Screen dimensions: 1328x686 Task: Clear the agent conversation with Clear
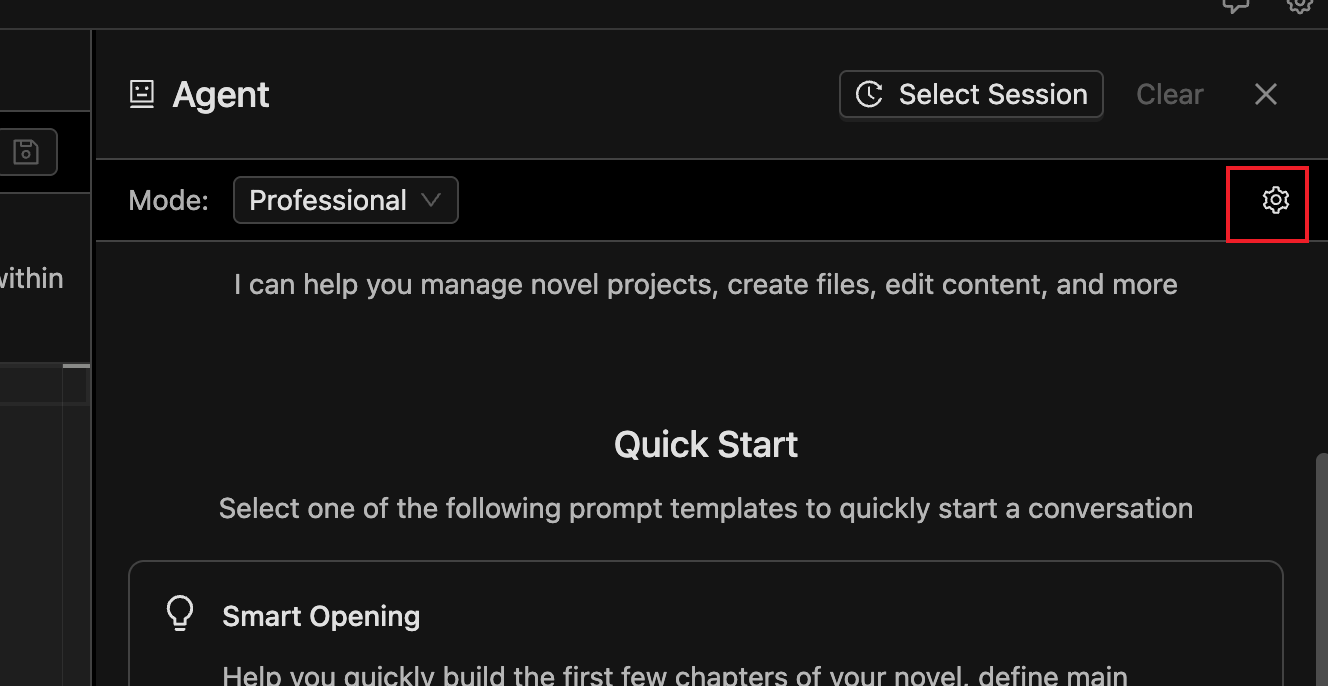(1169, 94)
